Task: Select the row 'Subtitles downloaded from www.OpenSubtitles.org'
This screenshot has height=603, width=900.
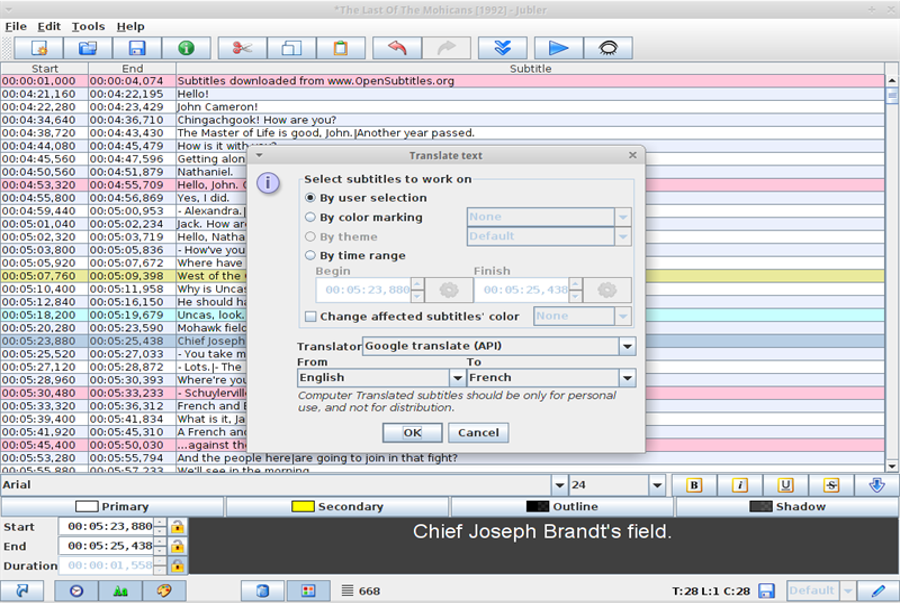Action: tap(442, 81)
